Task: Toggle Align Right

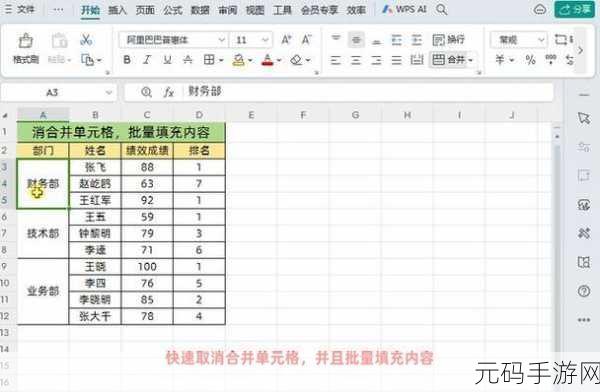Action: 377,60
